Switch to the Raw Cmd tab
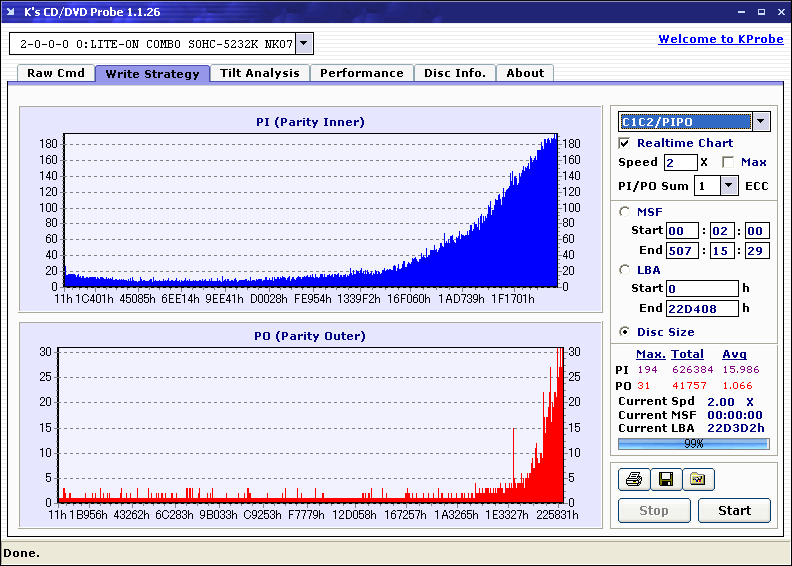Viewport: 792px width, 566px height. [x=56, y=73]
